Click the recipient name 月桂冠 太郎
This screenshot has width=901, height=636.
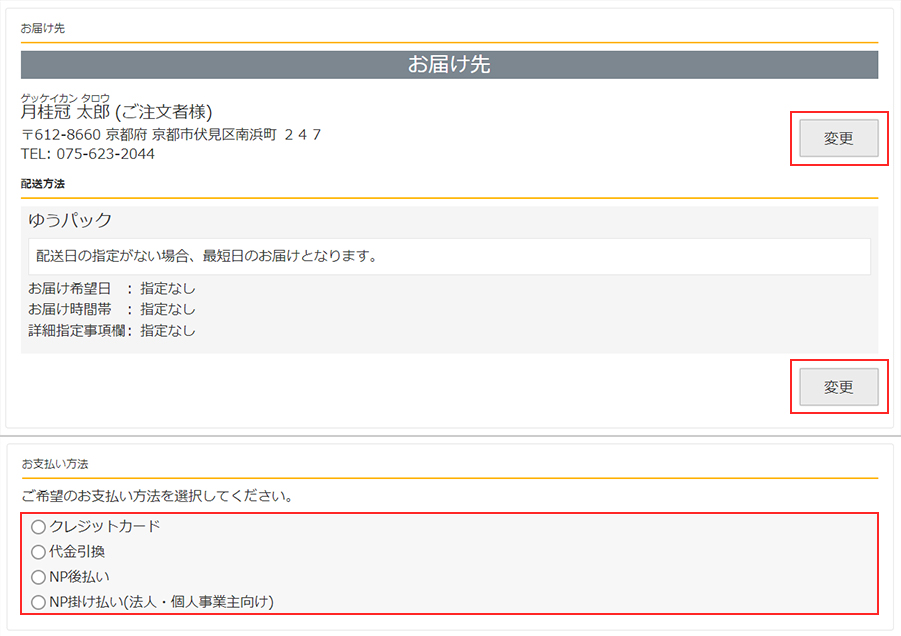point(116,112)
